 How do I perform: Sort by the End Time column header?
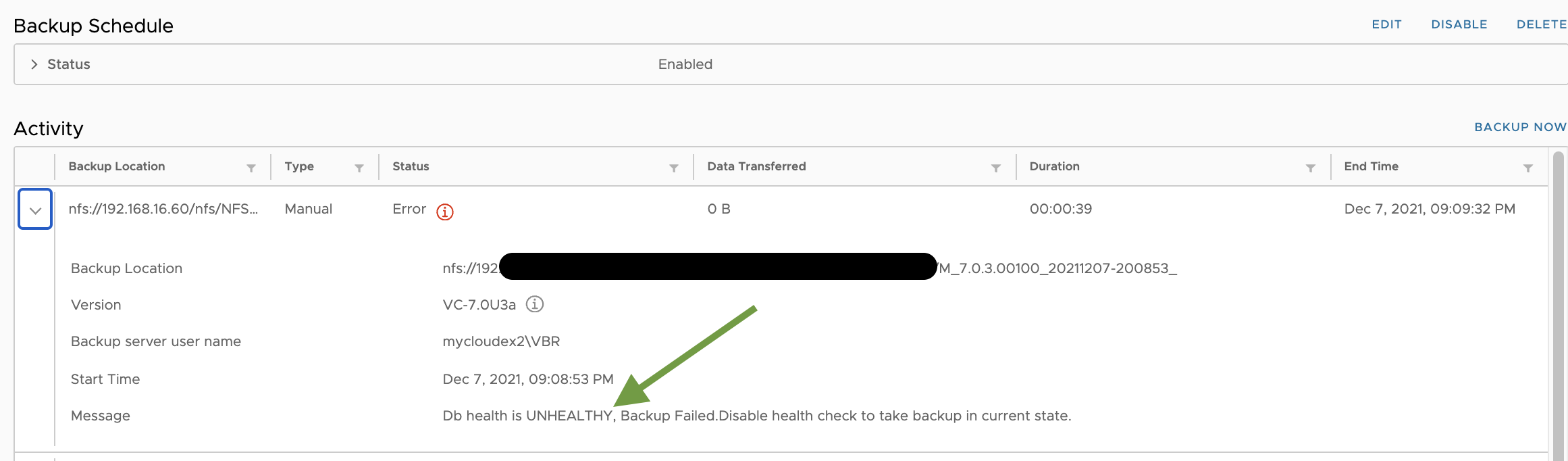pyautogui.click(x=1371, y=166)
